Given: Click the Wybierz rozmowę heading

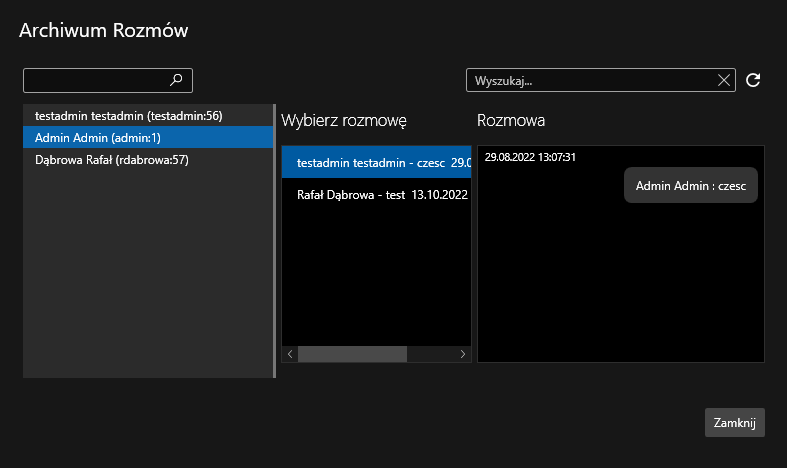Looking at the screenshot, I should click(x=344, y=121).
